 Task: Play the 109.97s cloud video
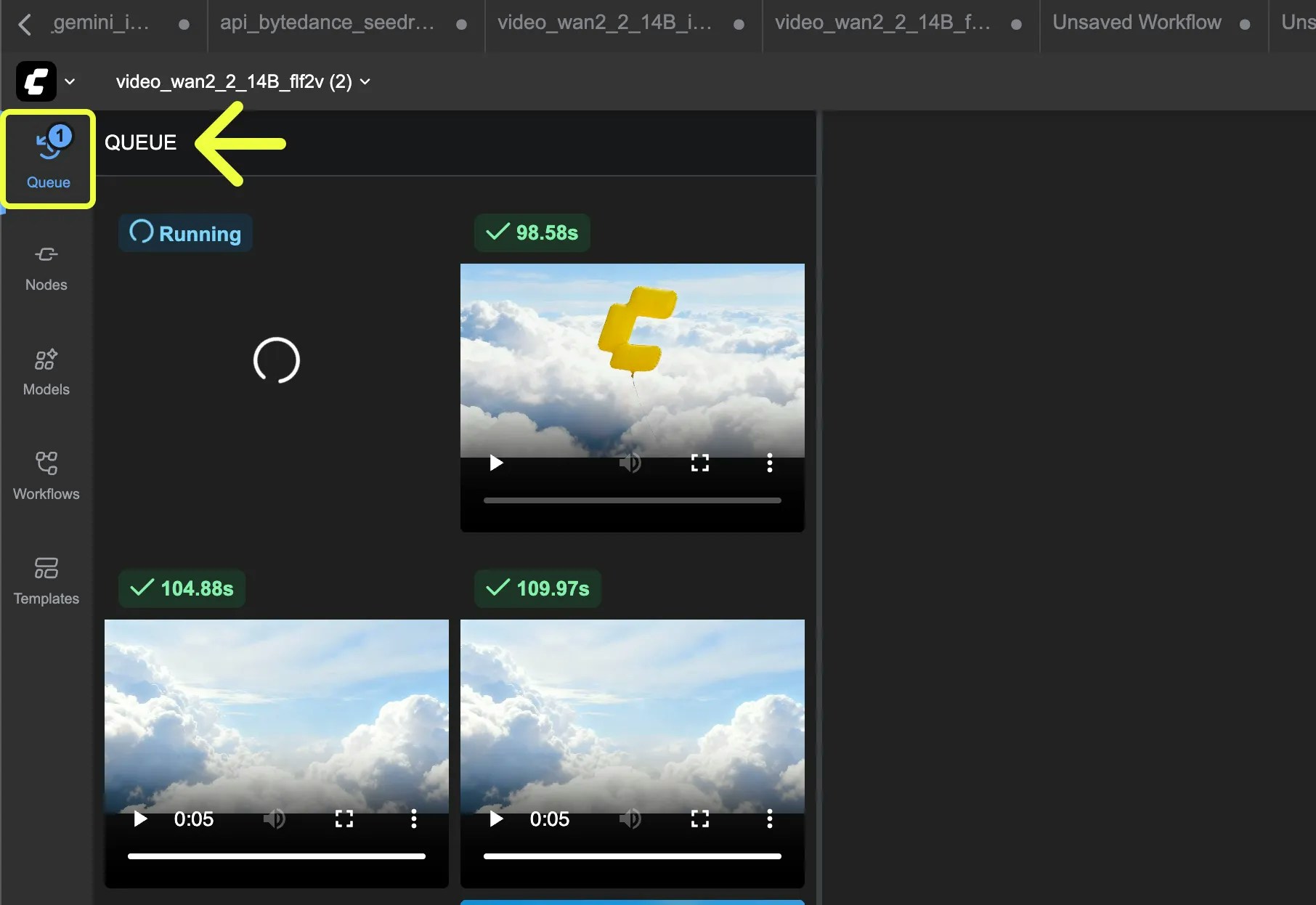point(495,819)
